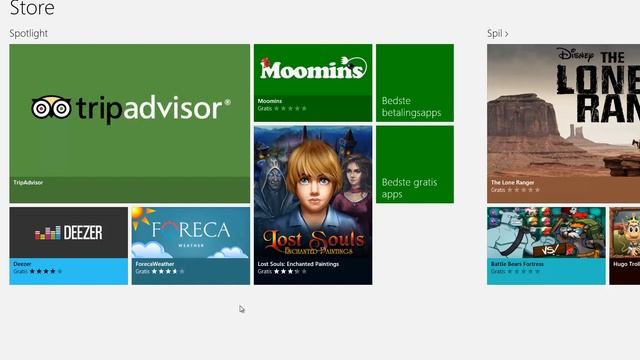
Task: Open the Deezer app tile
Action: [69, 246]
